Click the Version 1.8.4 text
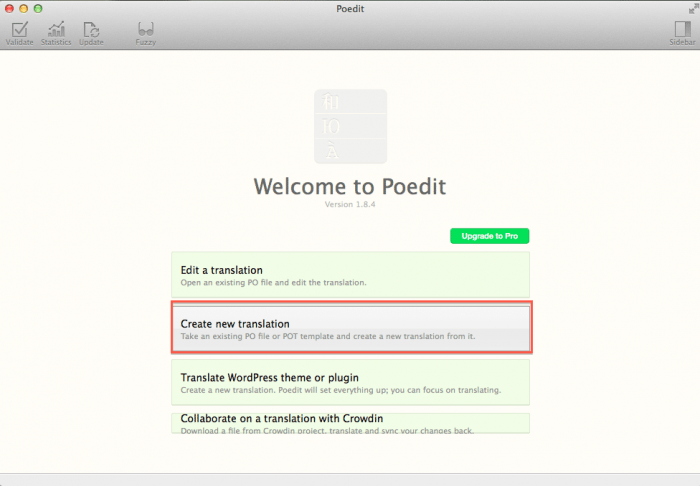This screenshot has width=700, height=486. pyautogui.click(x=350, y=204)
